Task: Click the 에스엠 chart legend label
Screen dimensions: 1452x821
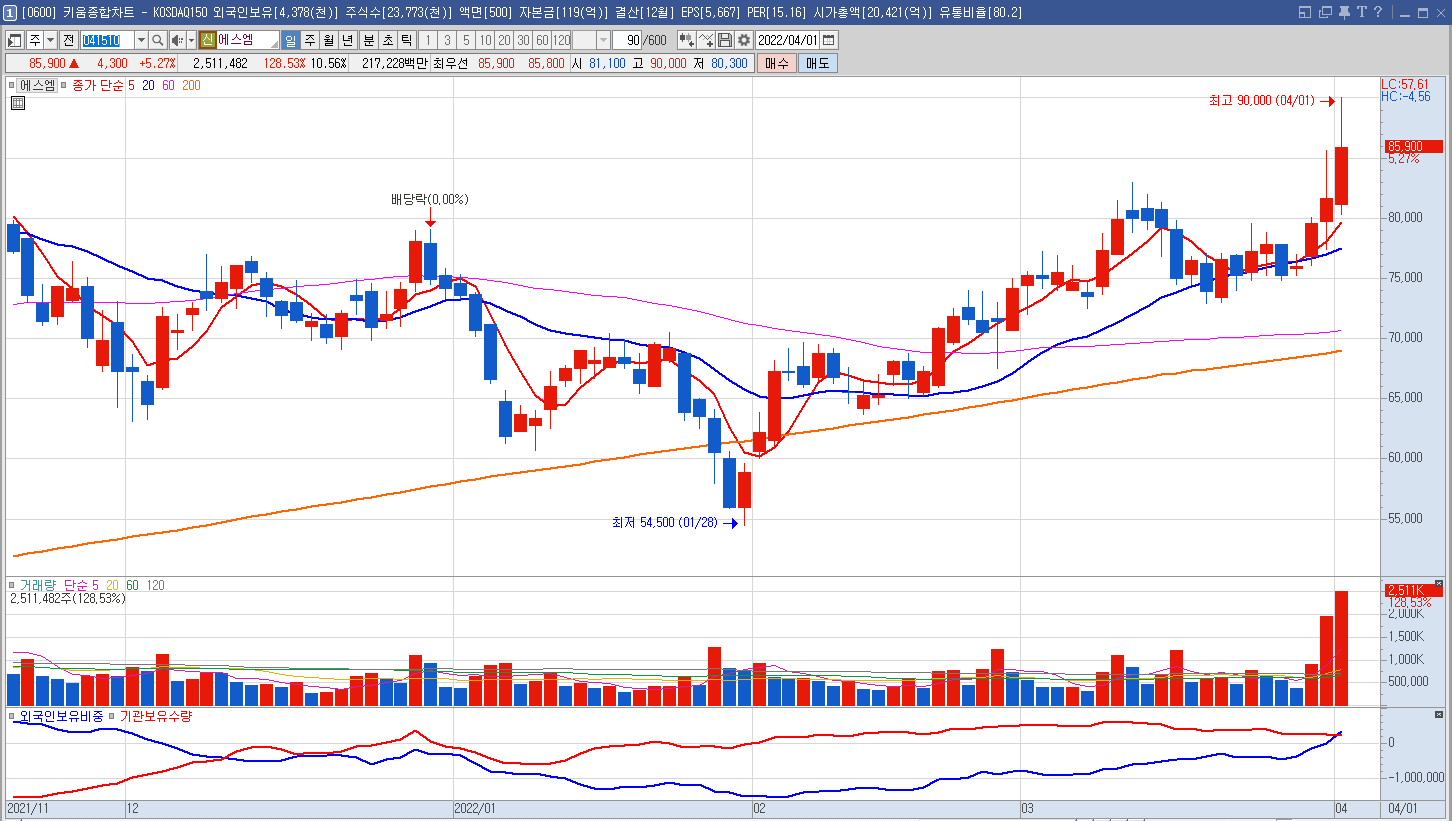Action: 37,85
